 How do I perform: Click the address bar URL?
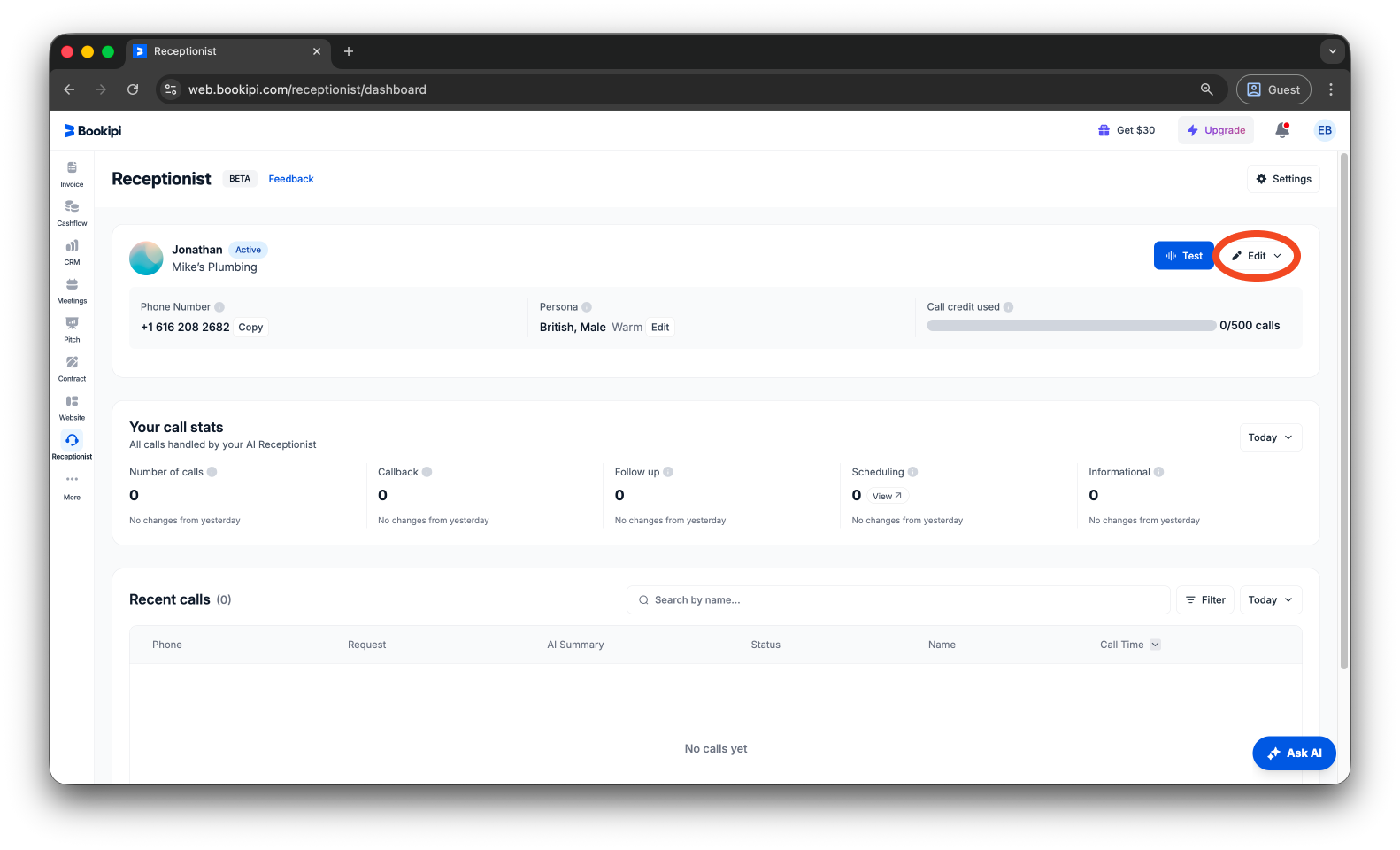(307, 89)
